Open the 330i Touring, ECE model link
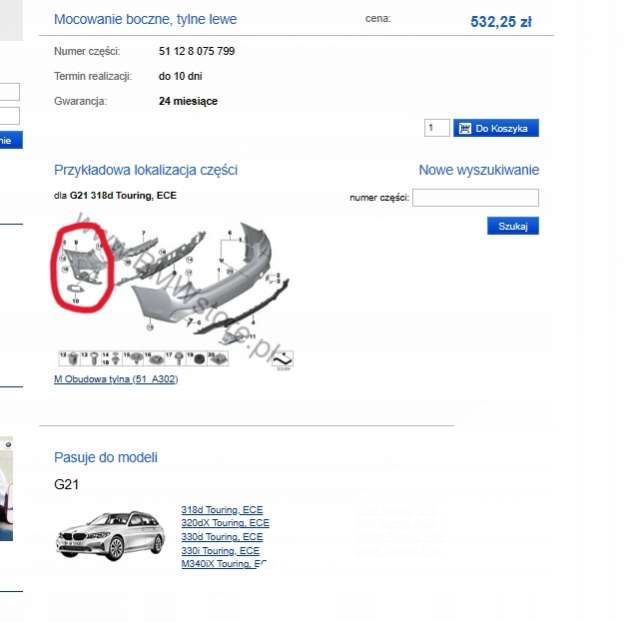The image size is (637, 622). coord(220,550)
